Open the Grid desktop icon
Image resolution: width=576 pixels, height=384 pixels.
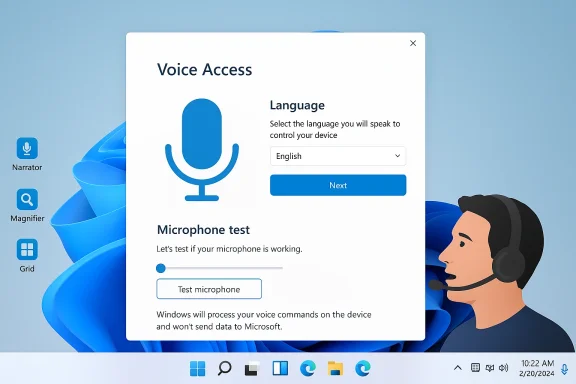(x=27, y=250)
